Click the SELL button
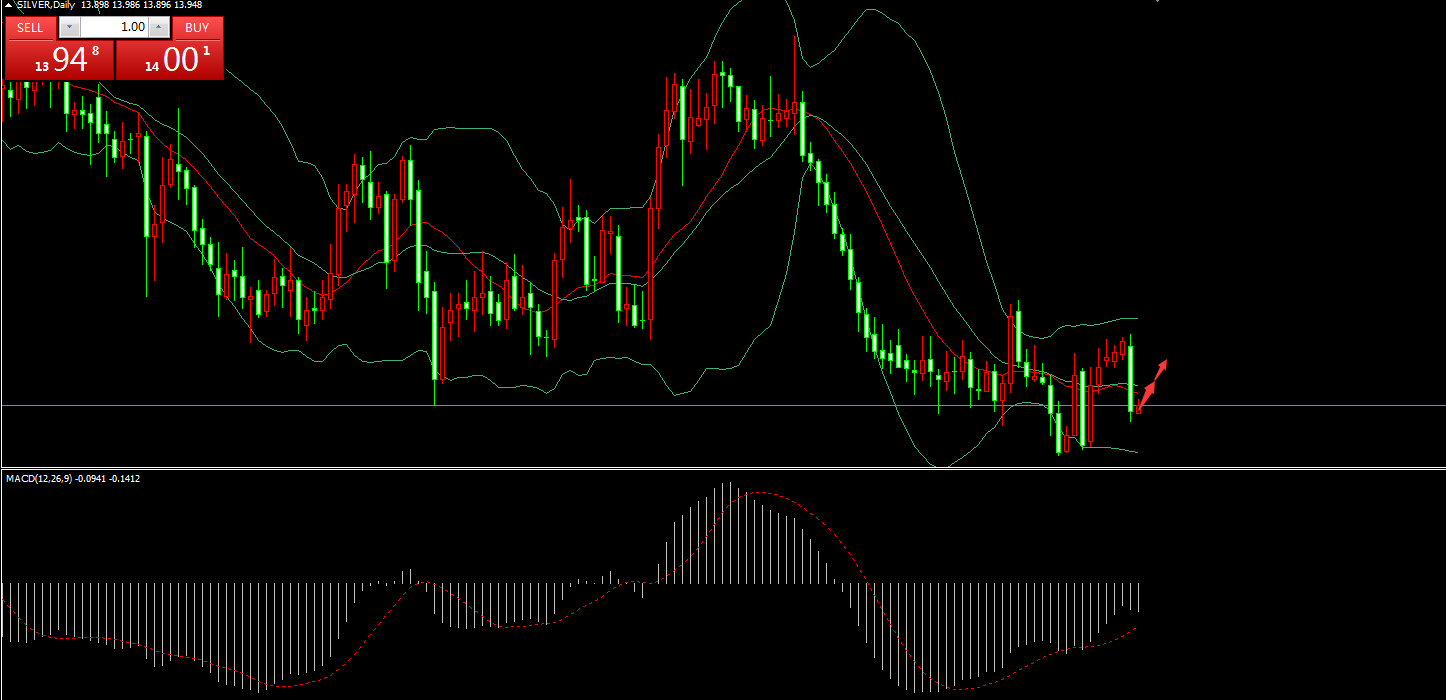This screenshot has height=700, width=1446. (30, 27)
